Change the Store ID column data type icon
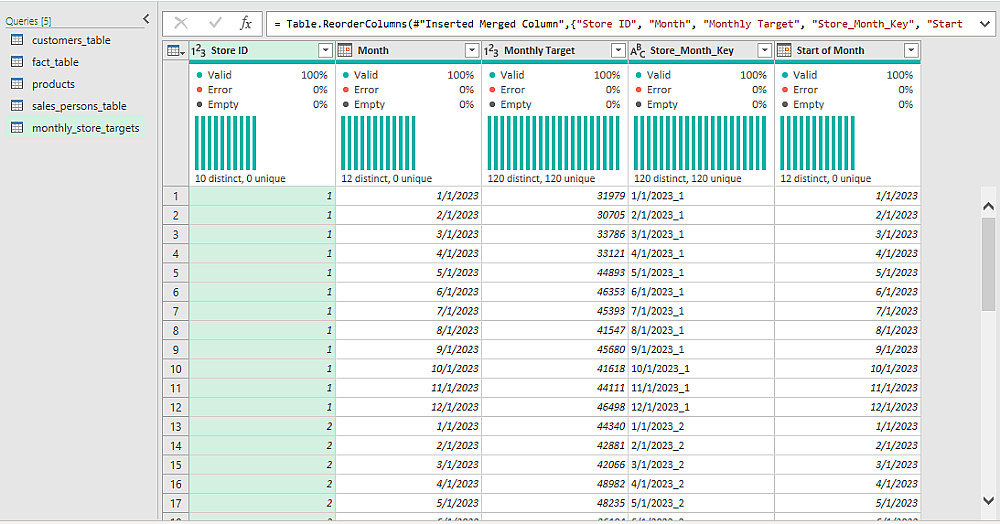Viewport: 1000px width, 524px height. [x=198, y=50]
